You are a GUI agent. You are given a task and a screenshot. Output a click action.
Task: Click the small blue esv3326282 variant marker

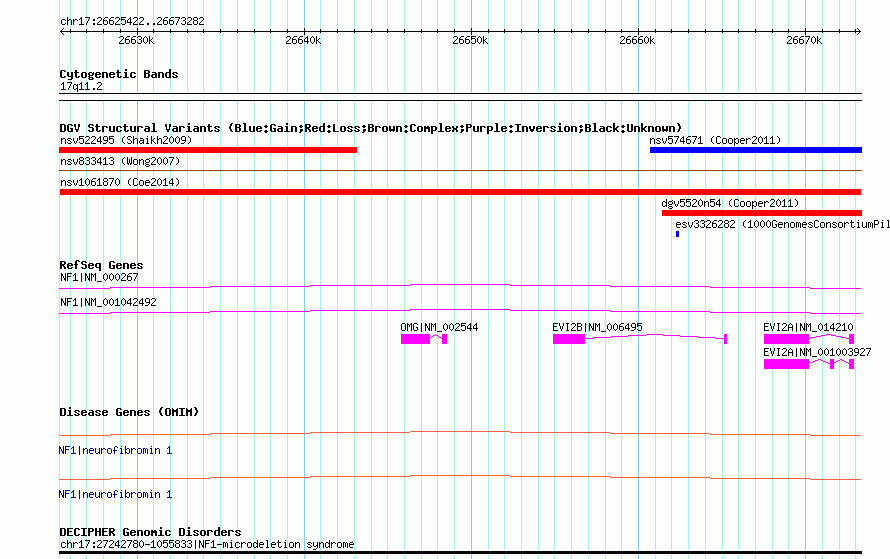click(x=677, y=234)
